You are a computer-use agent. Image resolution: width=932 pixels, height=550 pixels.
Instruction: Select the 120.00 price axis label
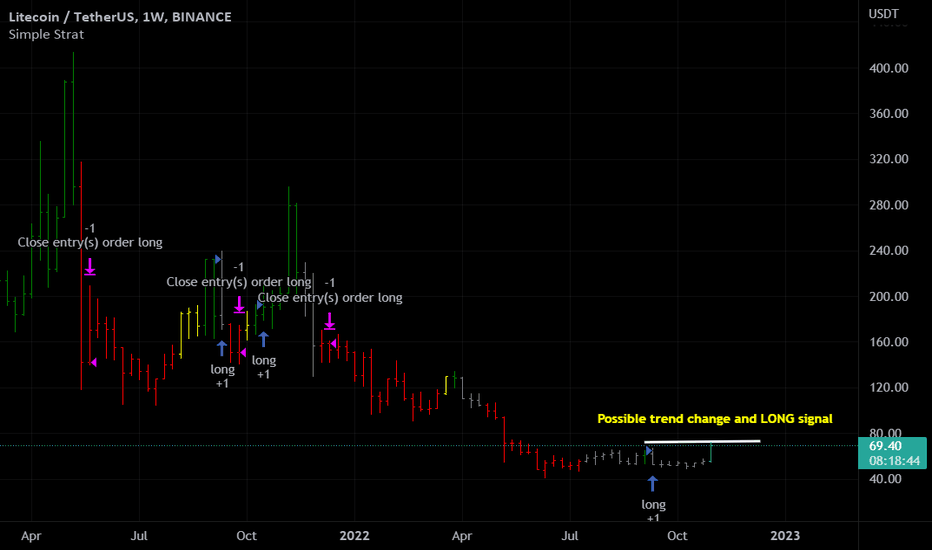click(889, 387)
